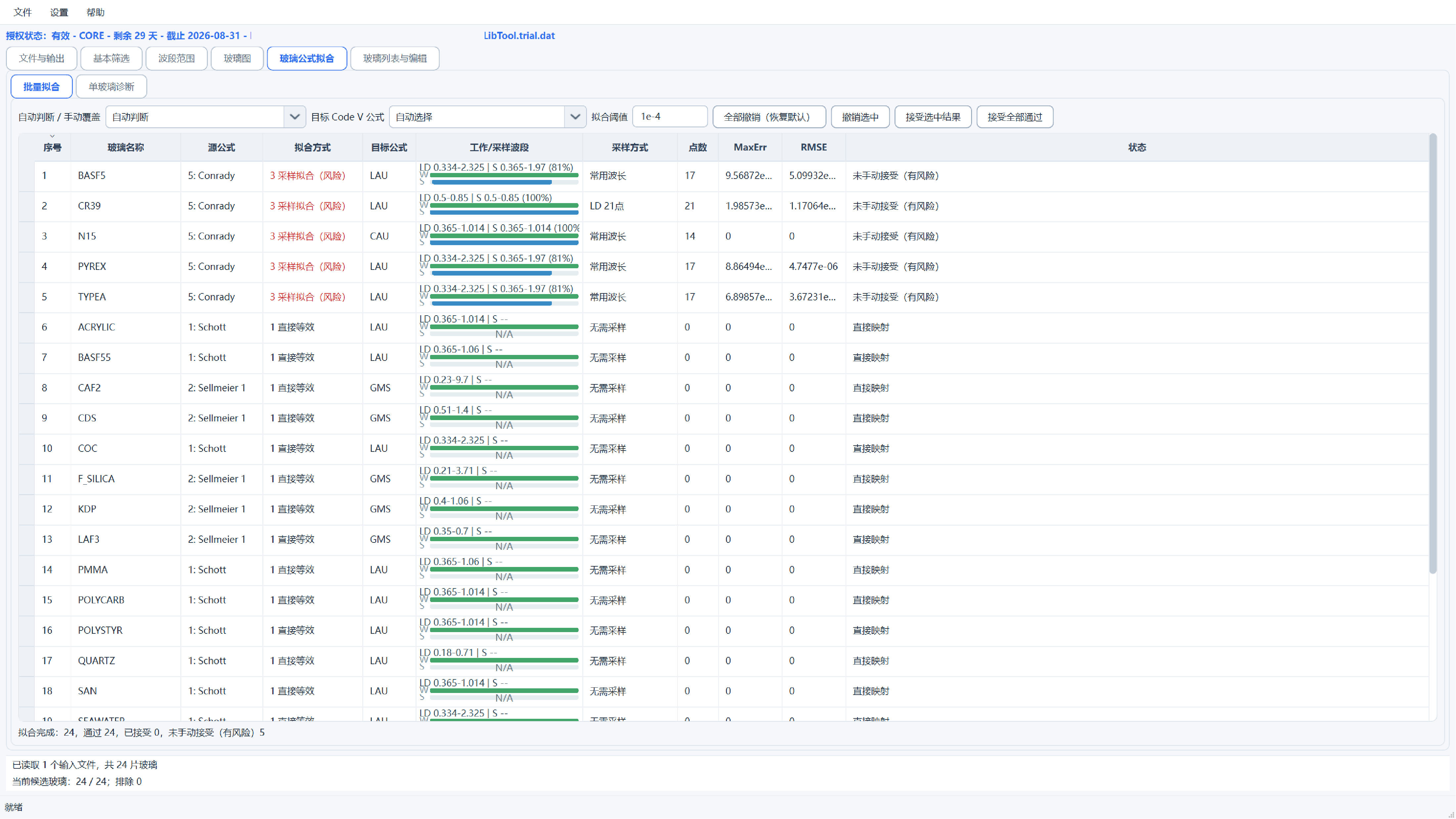1456x819 pixels.
Task: Open the 帮助 menu
Action: point(96,12)
